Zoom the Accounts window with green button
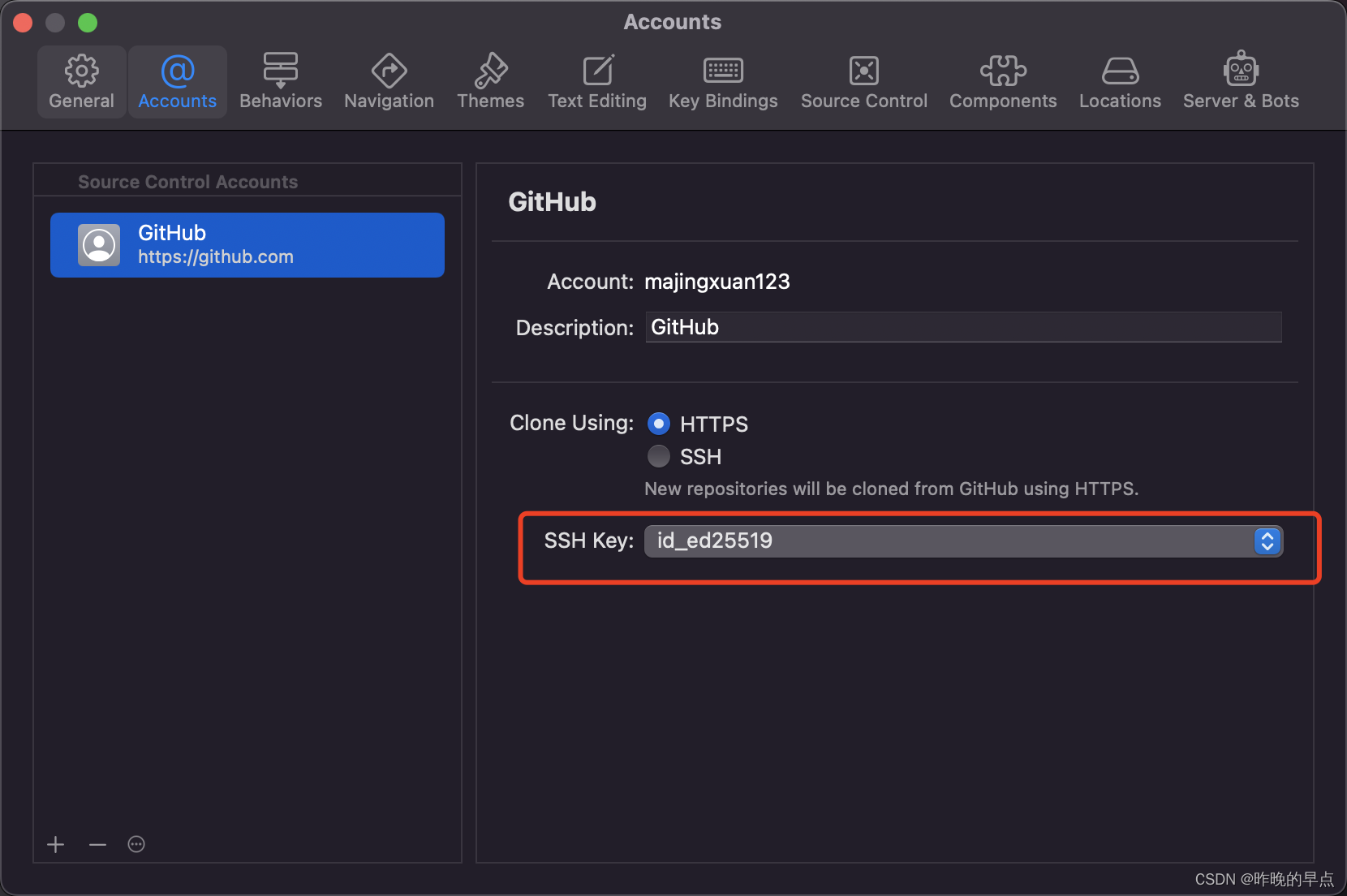This screenshot has height=896, width=1347. tap(88, 23)
